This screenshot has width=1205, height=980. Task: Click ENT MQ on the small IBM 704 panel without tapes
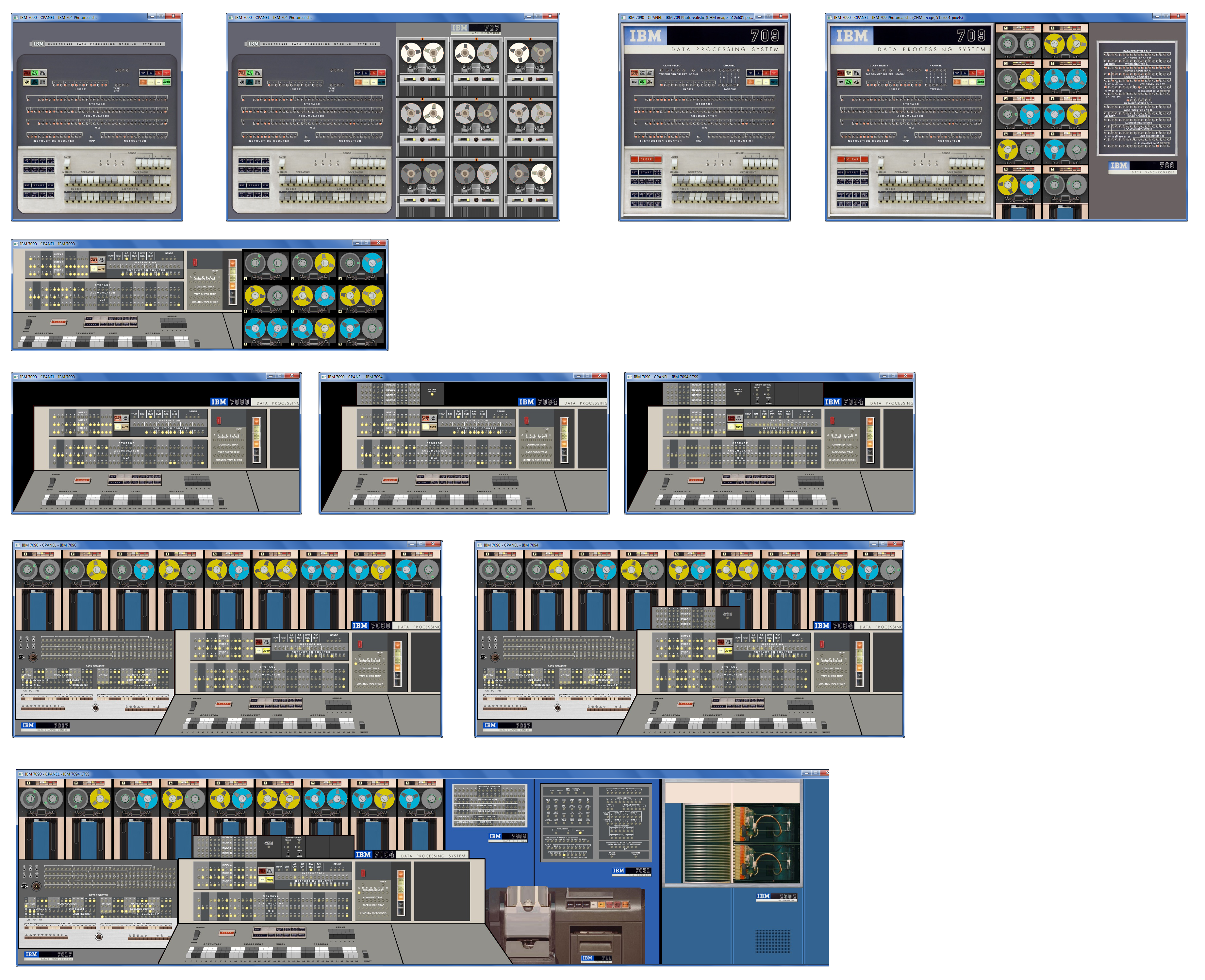click(x=27, y=194)
